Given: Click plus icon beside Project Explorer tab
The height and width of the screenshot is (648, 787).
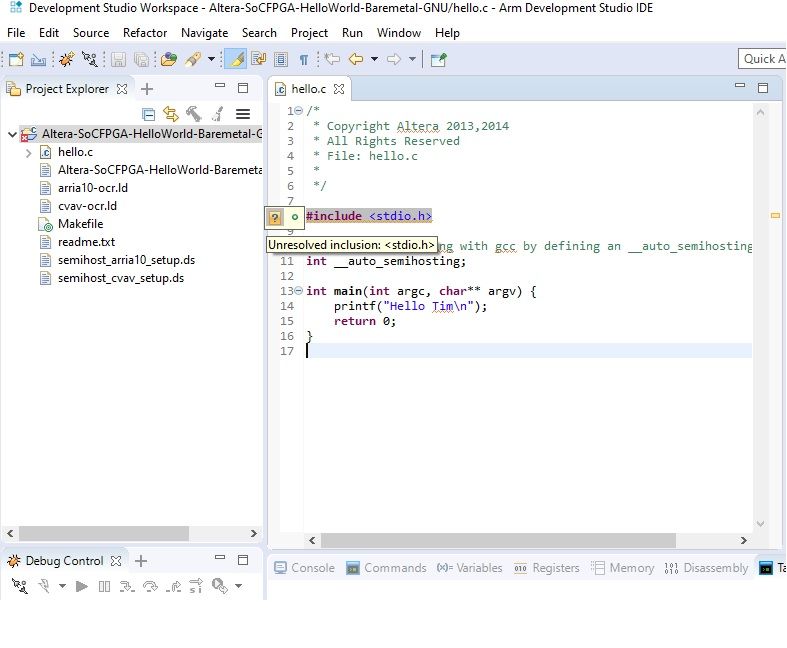Looking at the screenshot, I should pyautogui.click(x=147, y=89).
